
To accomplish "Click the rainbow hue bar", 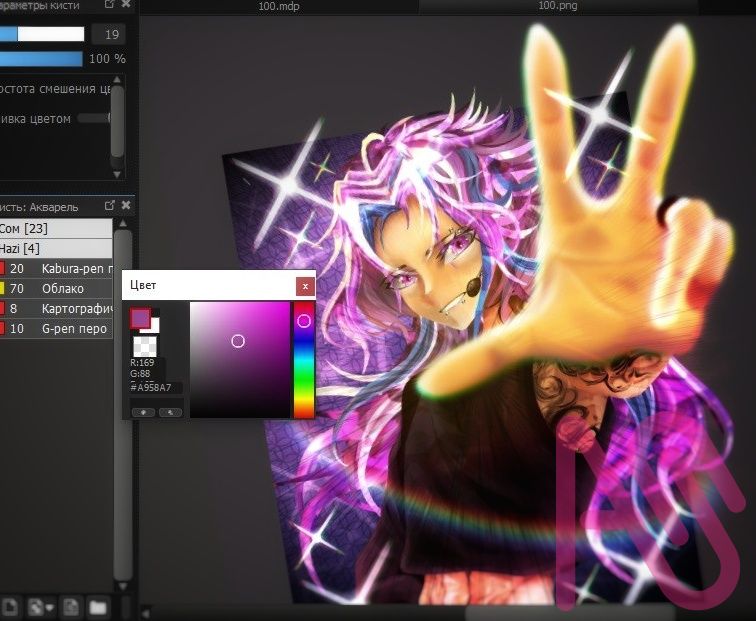I will tap(304, 360).
